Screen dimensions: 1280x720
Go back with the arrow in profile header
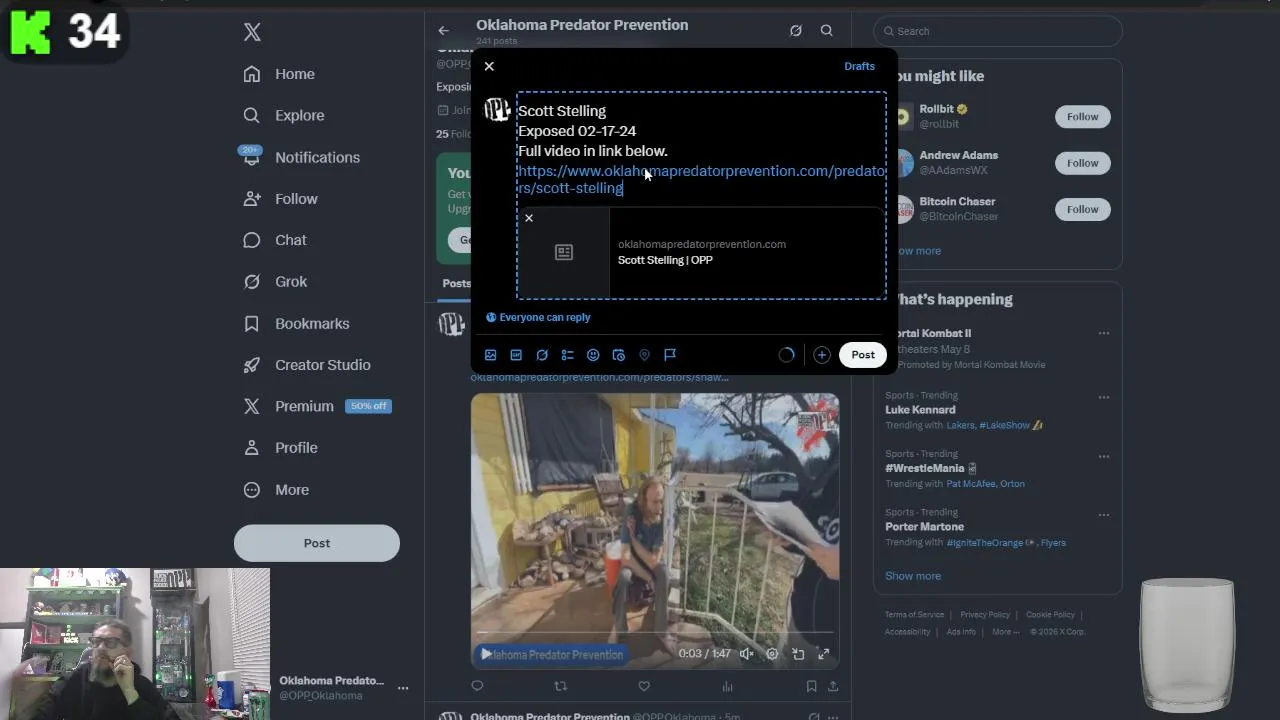click(x=444, y=31)
